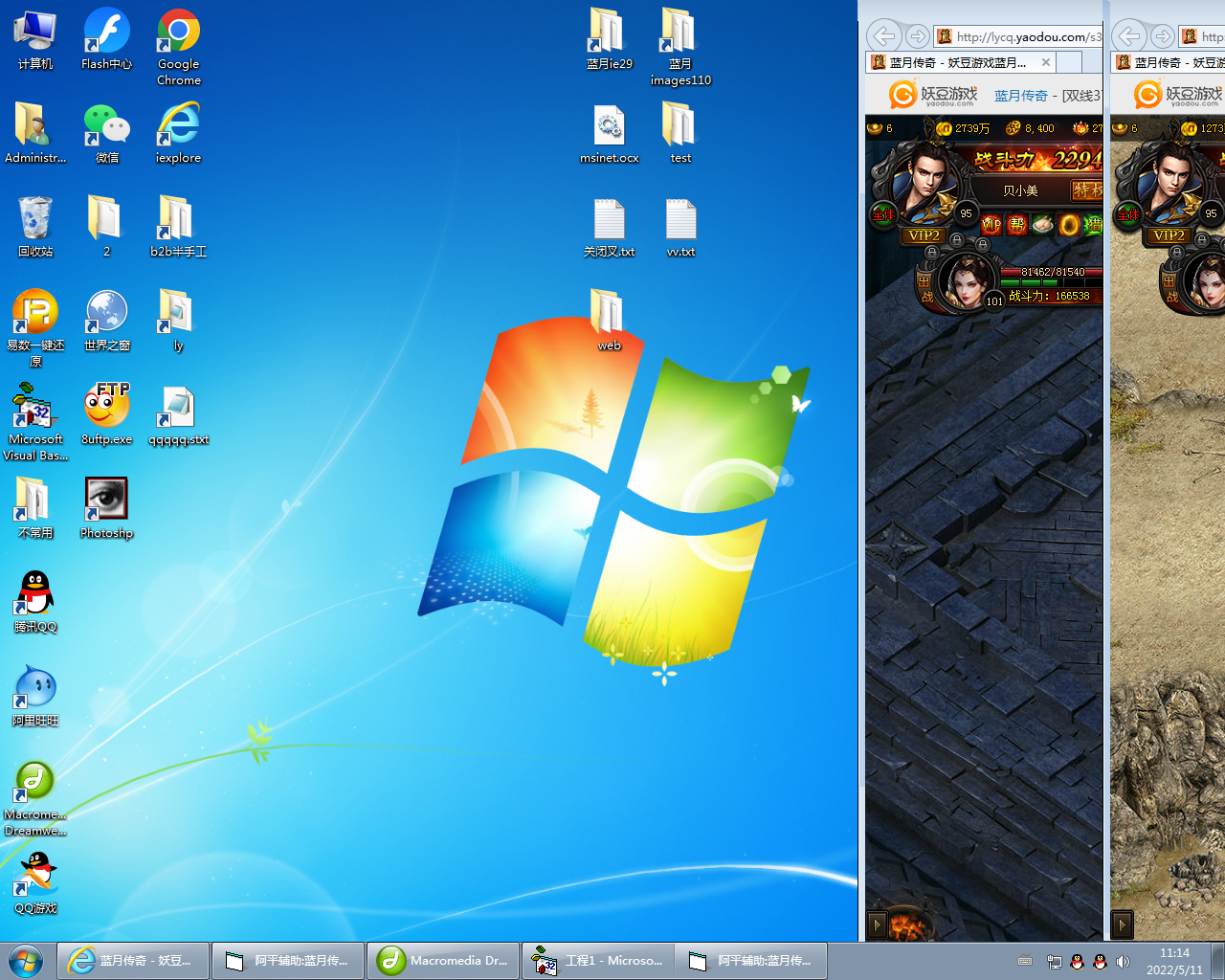Select the 蓝月 images110 folder shortcut
The image size is (1225, 980).
680,48
